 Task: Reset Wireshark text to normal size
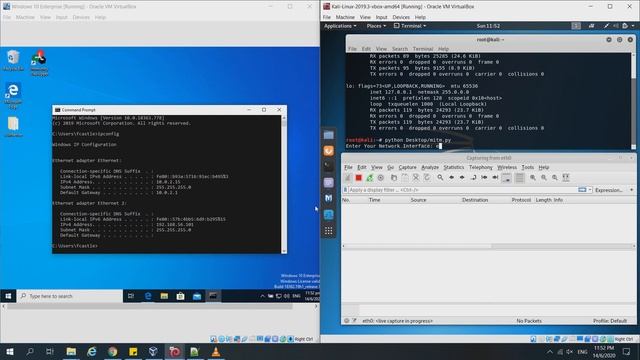555,178
